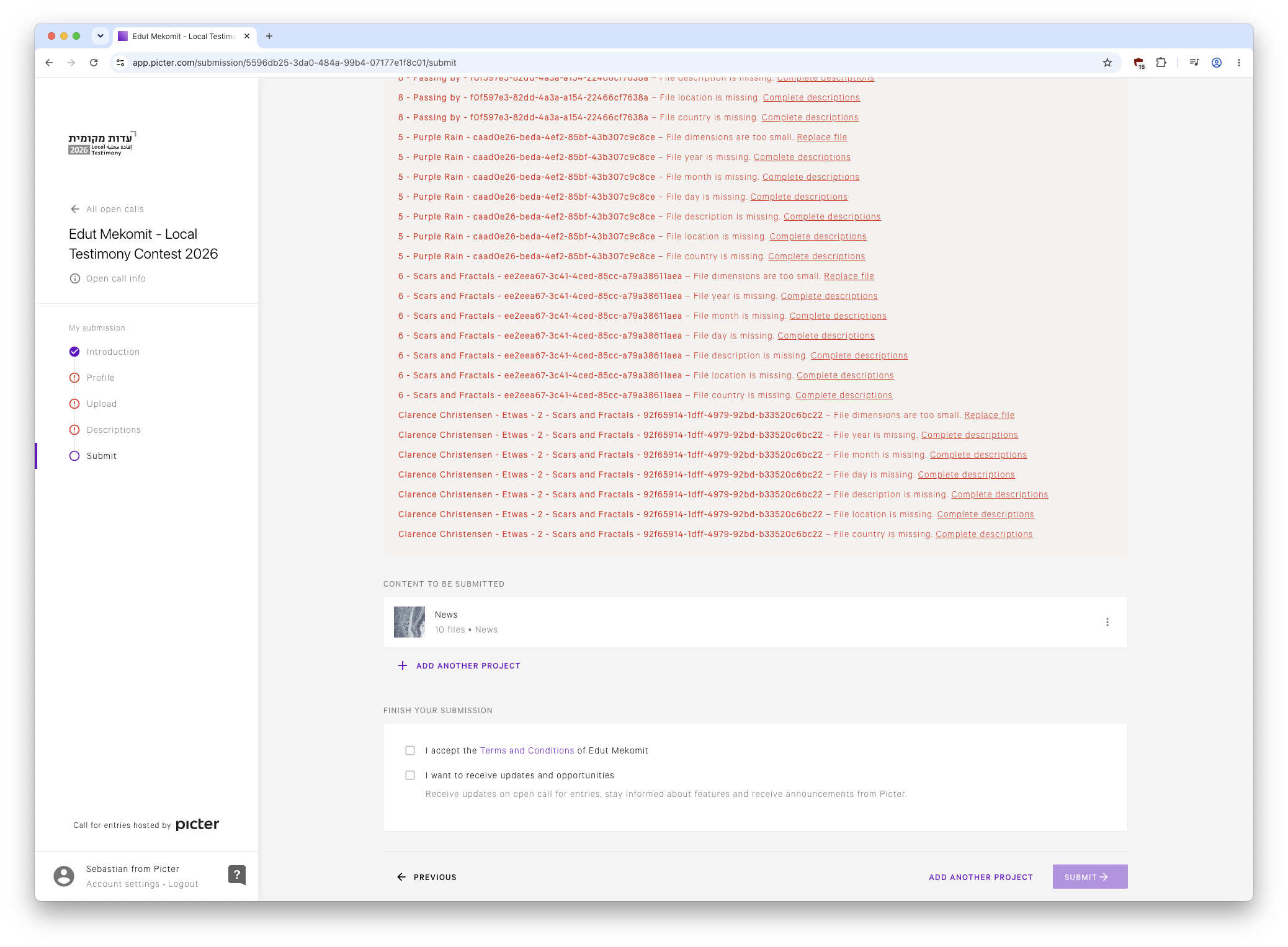
Task: Click the browser forward arrow
Action: click(x=71, y=63)
